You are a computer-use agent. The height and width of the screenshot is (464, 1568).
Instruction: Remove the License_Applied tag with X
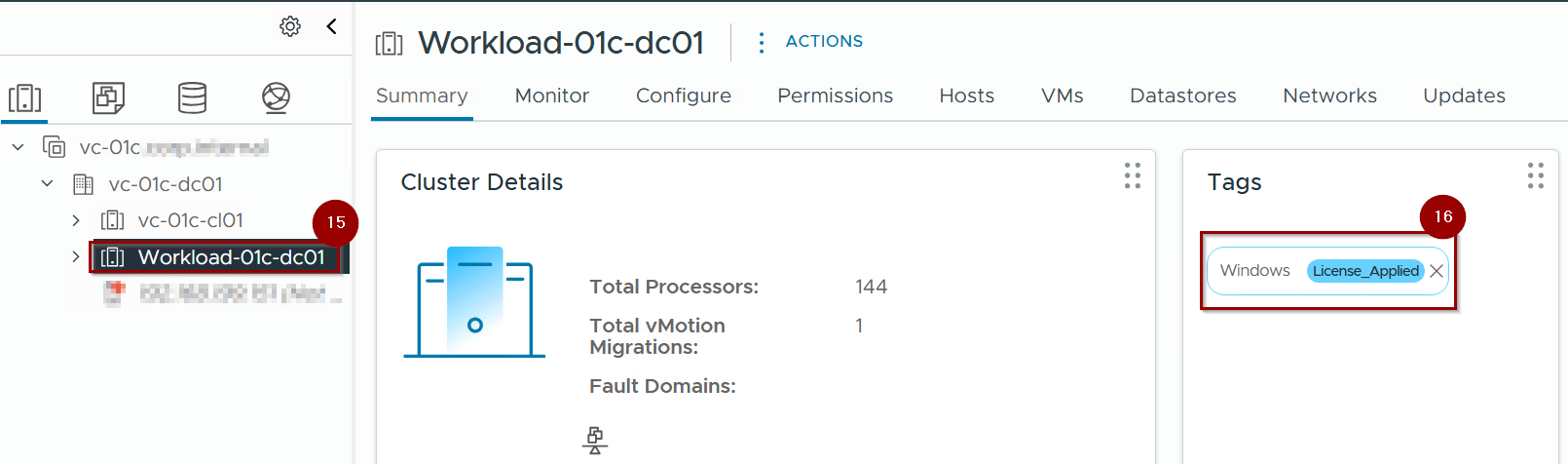click(1437, 271)
